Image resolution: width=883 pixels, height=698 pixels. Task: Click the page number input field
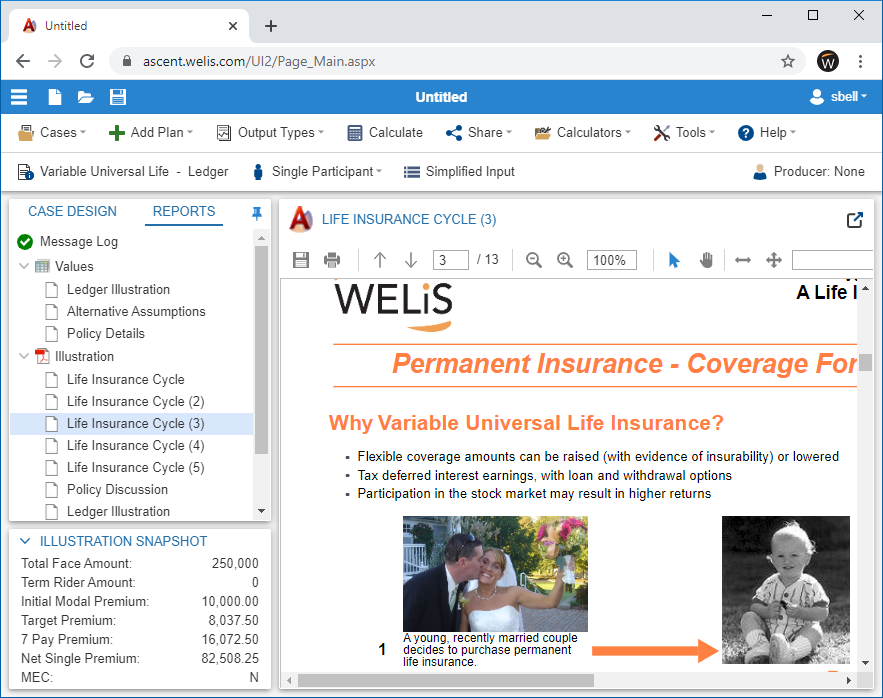coord(451,260)
